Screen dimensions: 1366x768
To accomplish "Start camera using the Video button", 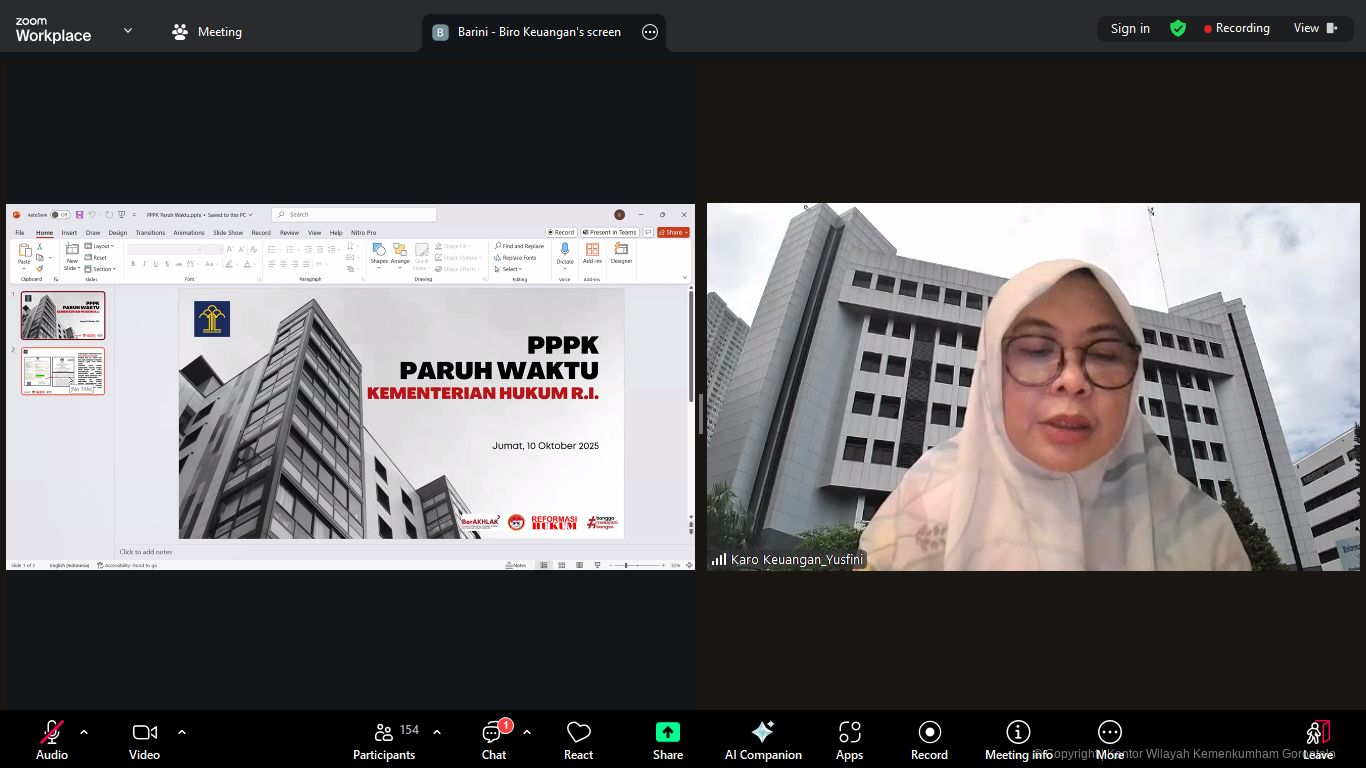I will pyautogui.click(x=144, y=741).
